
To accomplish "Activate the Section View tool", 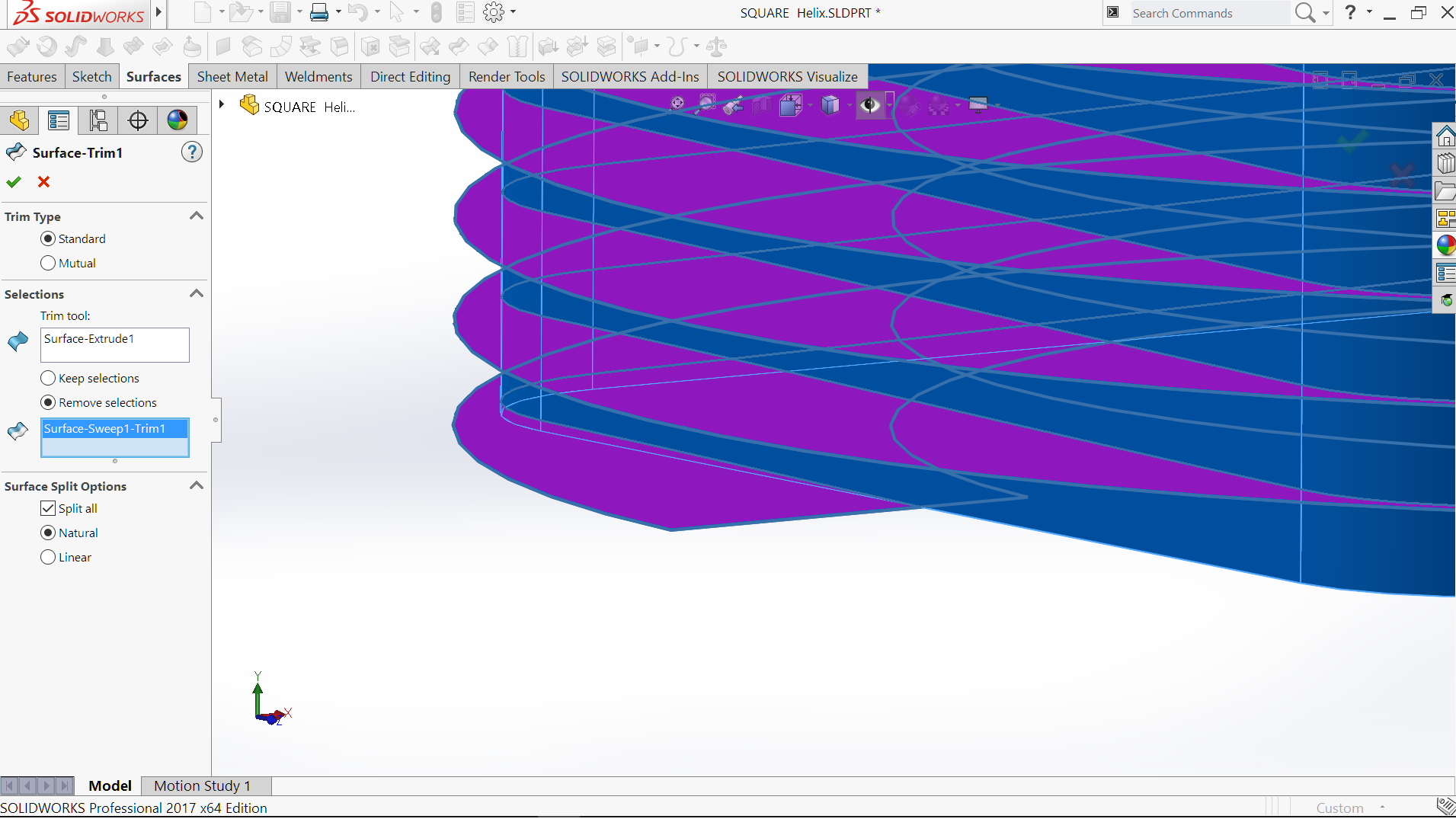I will coord(762,104).
